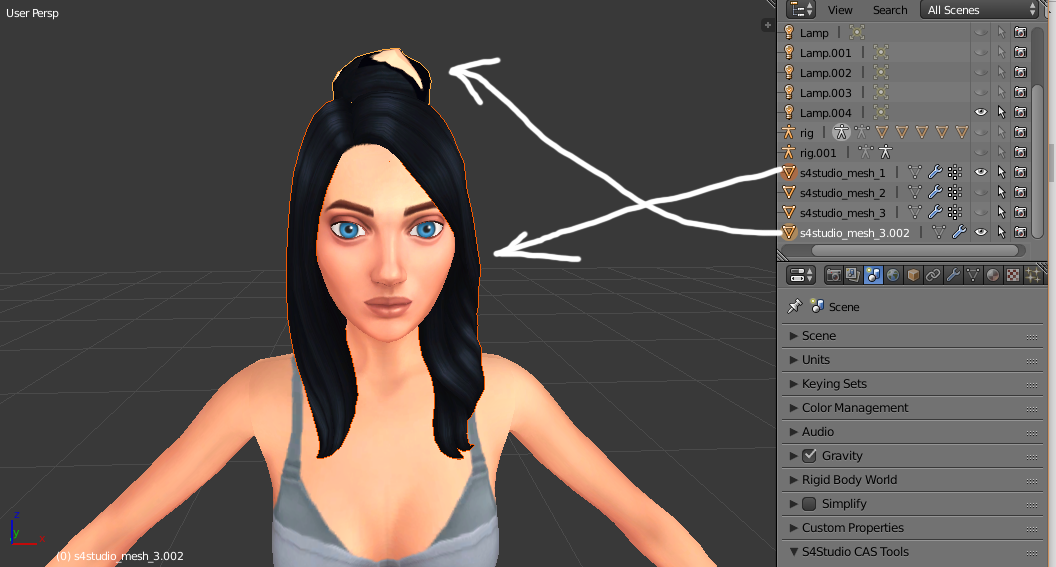The width and height of the screenshot is (1056, 567).
Task: Show Lamp.003 via its eye toggle
Action: click(x=981, y=92)
